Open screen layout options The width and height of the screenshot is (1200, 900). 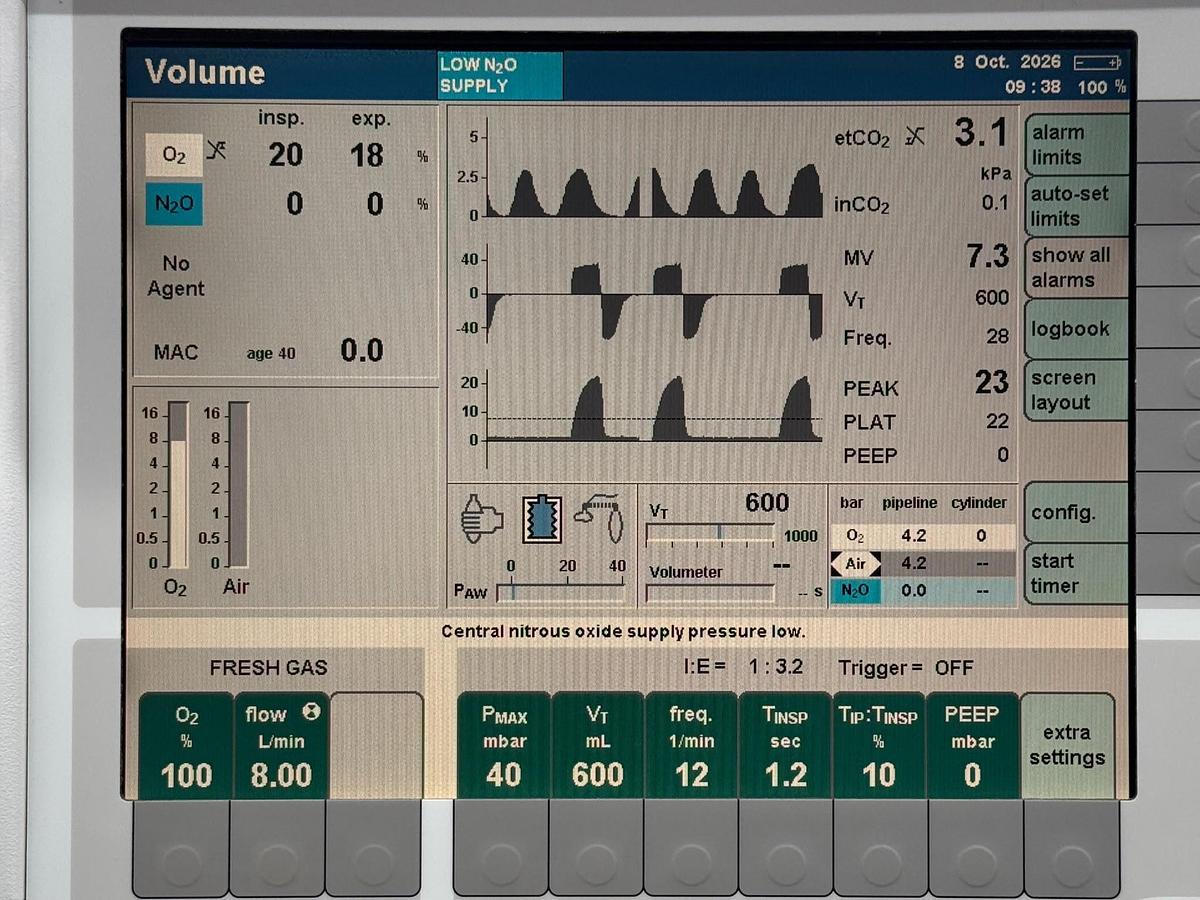(1075, 390)
